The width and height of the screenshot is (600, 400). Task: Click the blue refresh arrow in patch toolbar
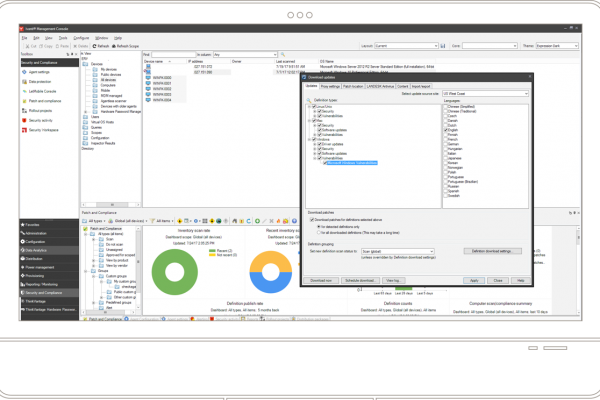[249, 221]
